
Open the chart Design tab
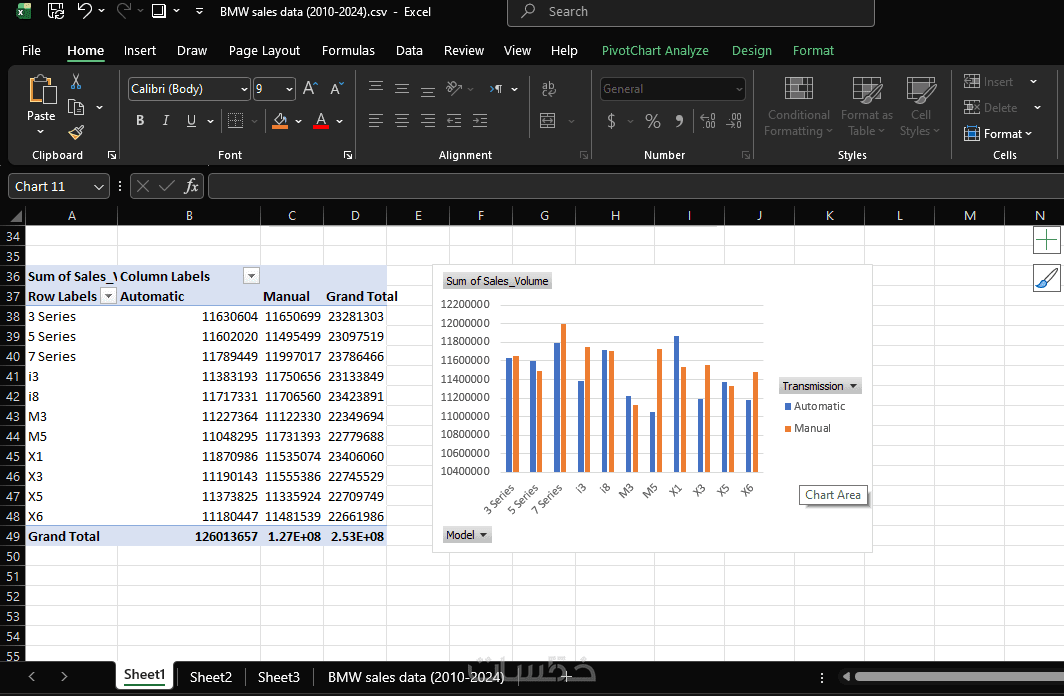click(752, 50)
